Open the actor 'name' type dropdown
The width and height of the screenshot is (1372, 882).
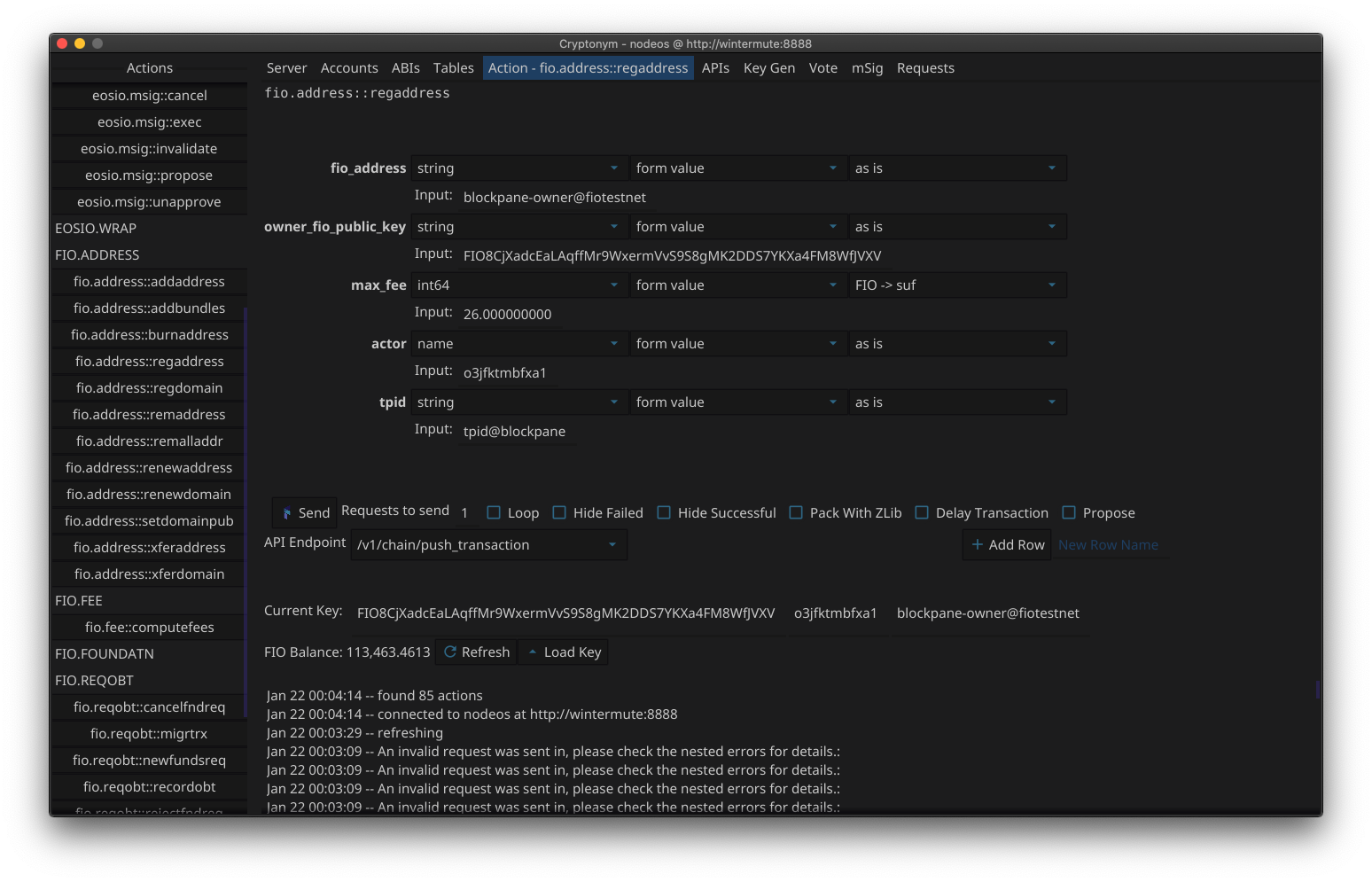coord(518,344)
